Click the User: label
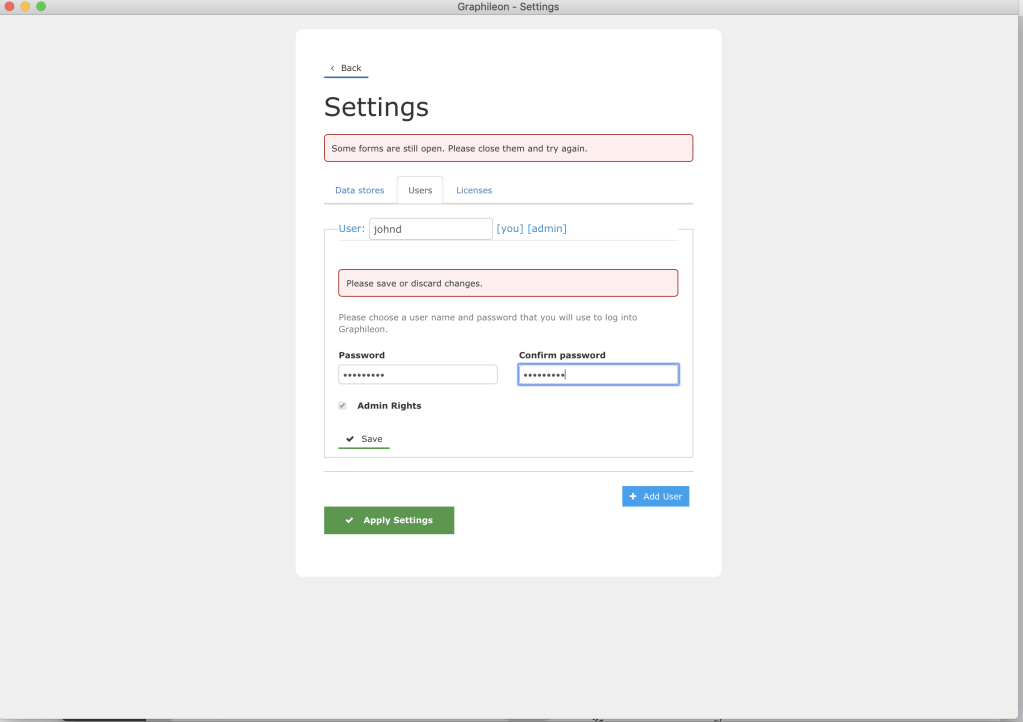Screen dimensions: 1023x722 [x=351, y=229]
